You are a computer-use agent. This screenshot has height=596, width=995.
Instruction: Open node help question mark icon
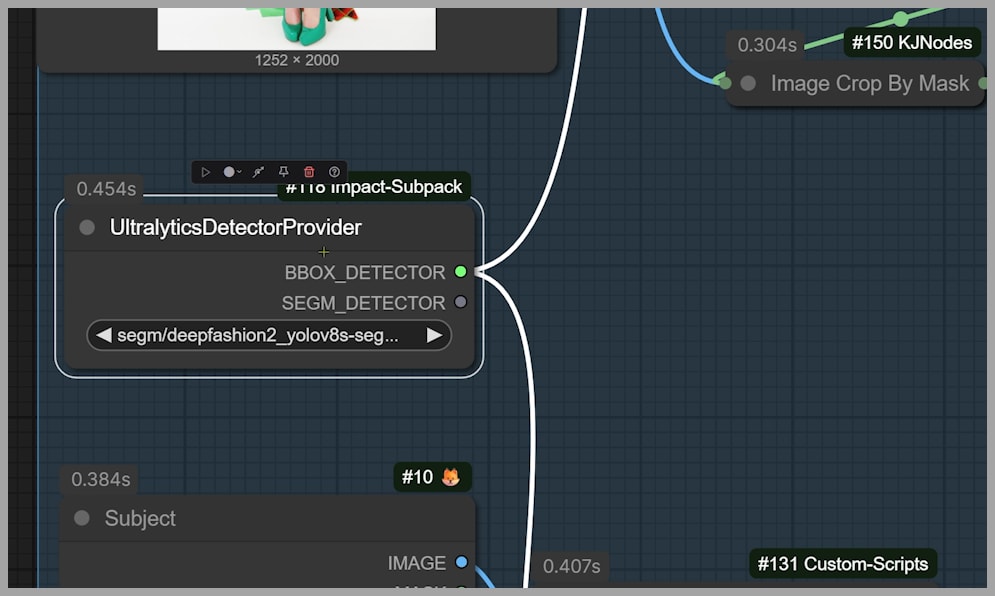(x=334, y=172)
